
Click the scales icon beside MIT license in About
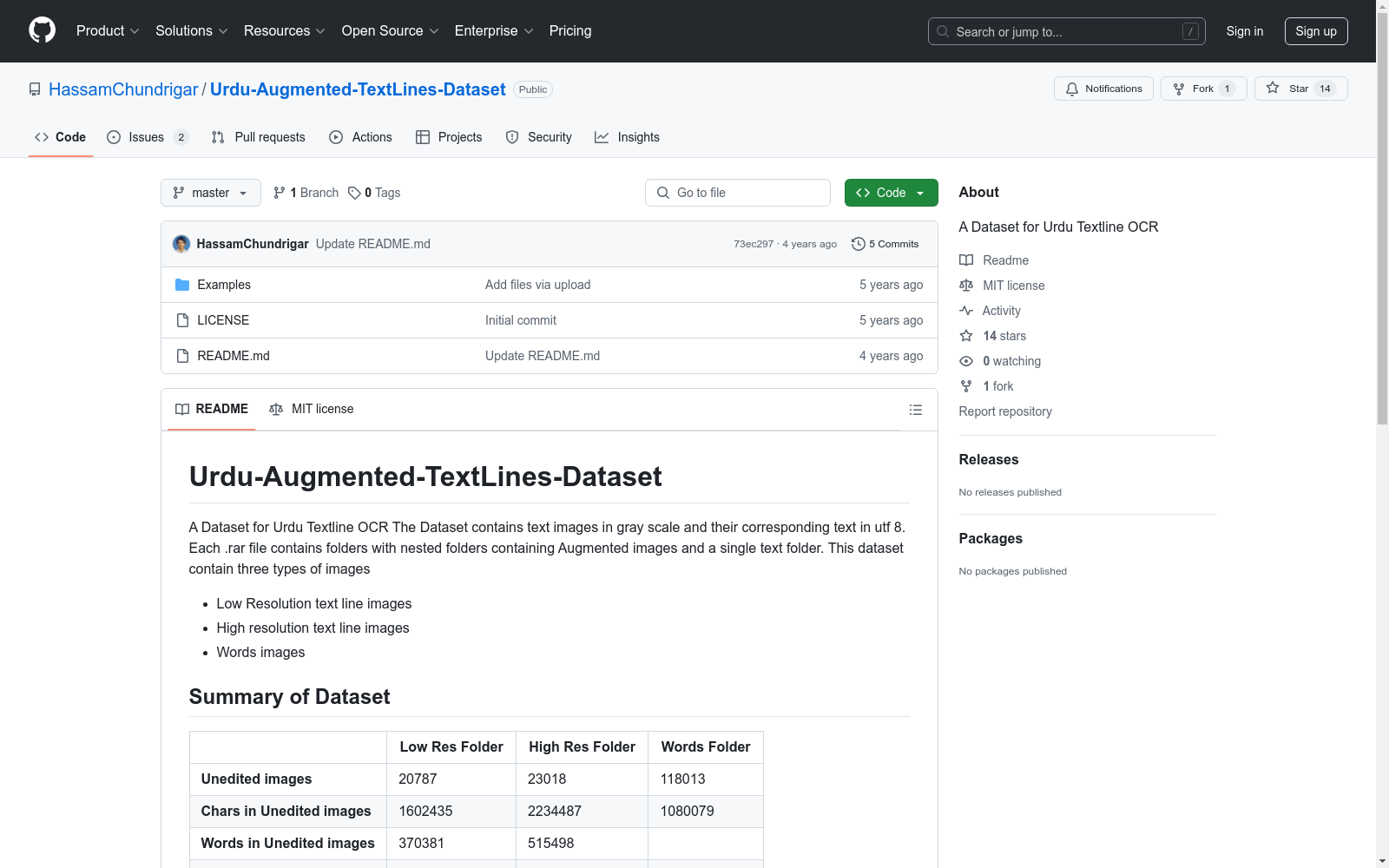[966, 286]
